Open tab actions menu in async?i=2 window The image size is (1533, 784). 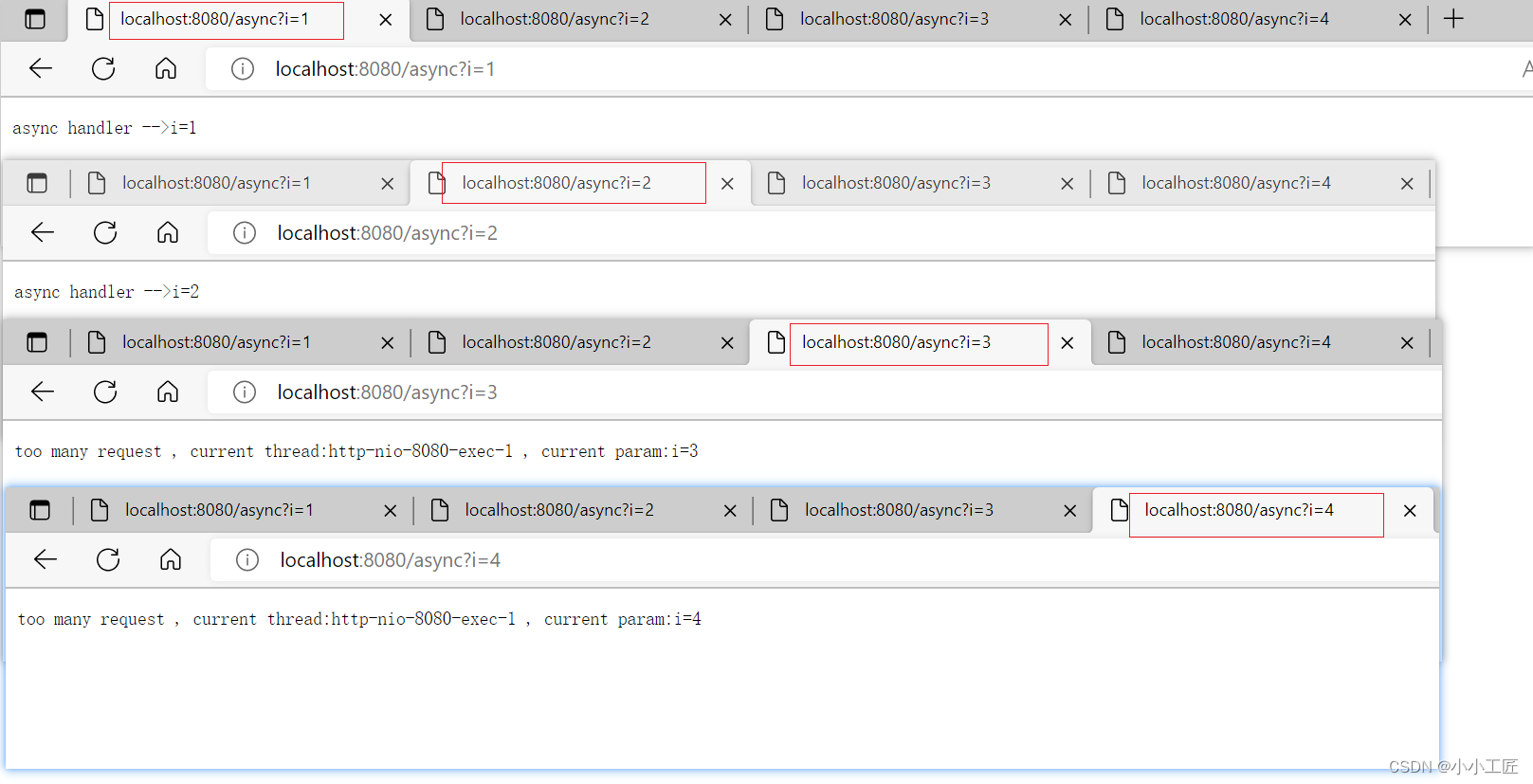[x=37, y=183]
